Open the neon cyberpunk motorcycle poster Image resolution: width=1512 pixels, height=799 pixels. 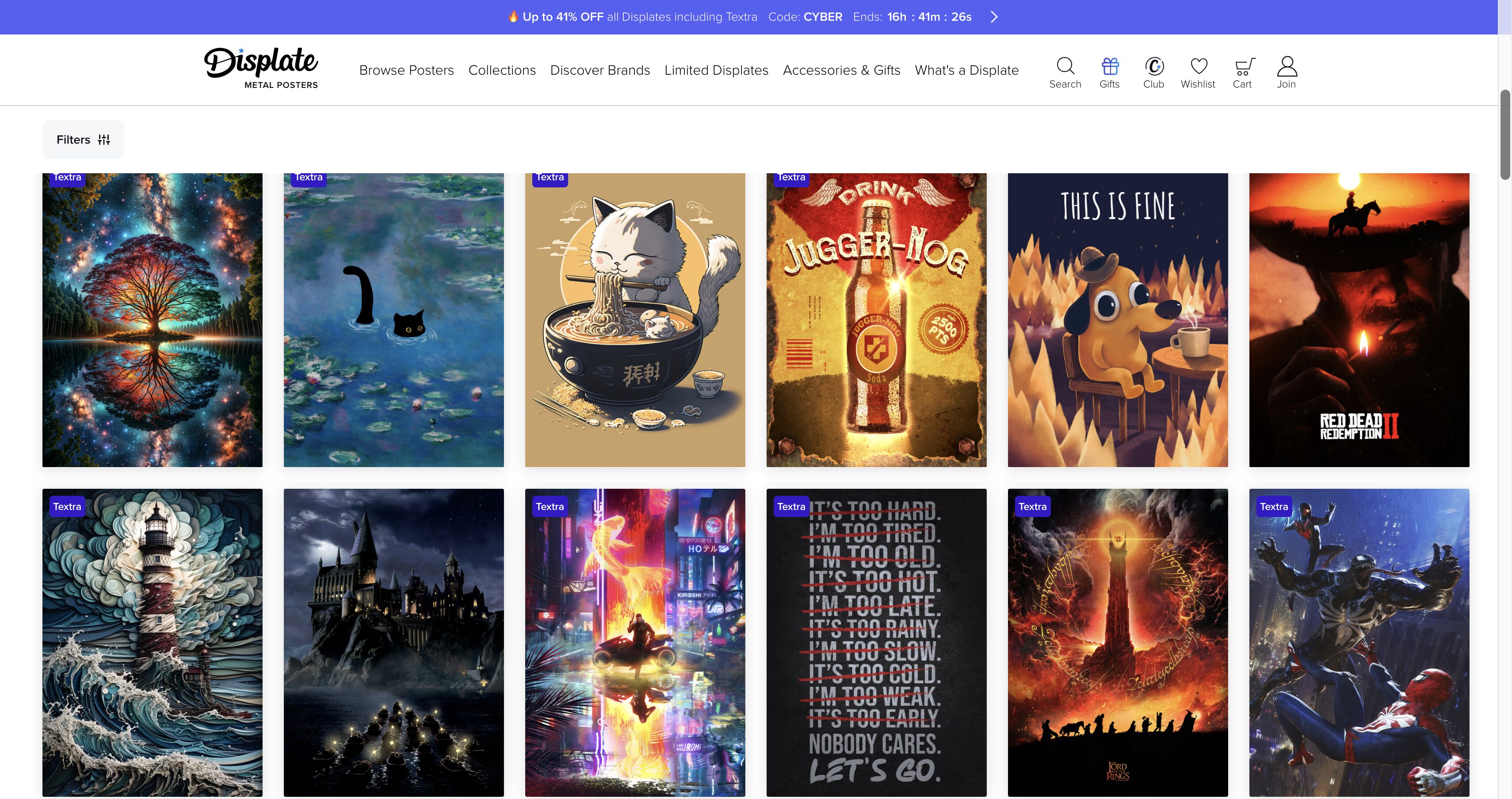tap(634, 643)
